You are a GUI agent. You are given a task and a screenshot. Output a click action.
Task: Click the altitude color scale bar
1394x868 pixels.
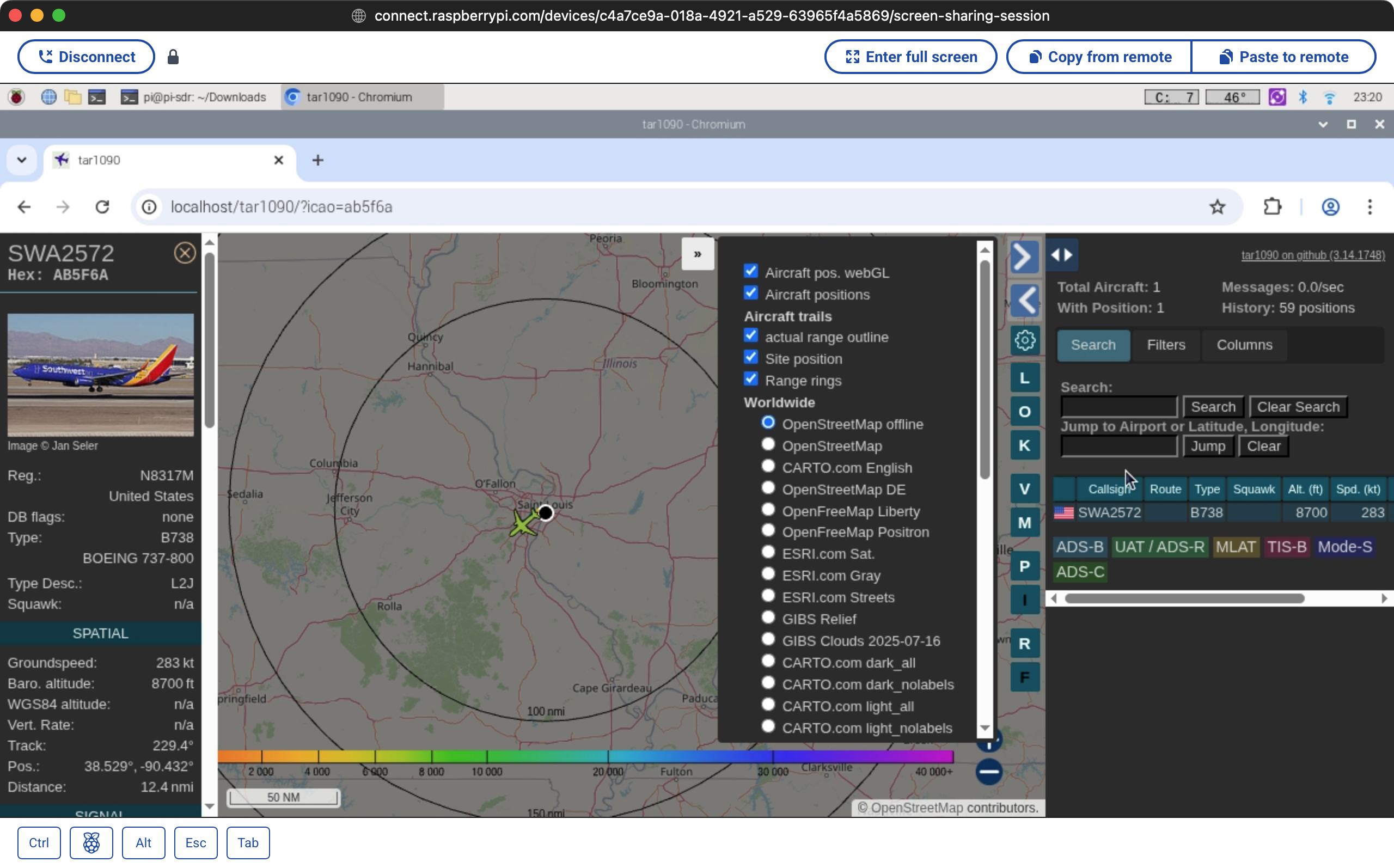tap(585, 756)
